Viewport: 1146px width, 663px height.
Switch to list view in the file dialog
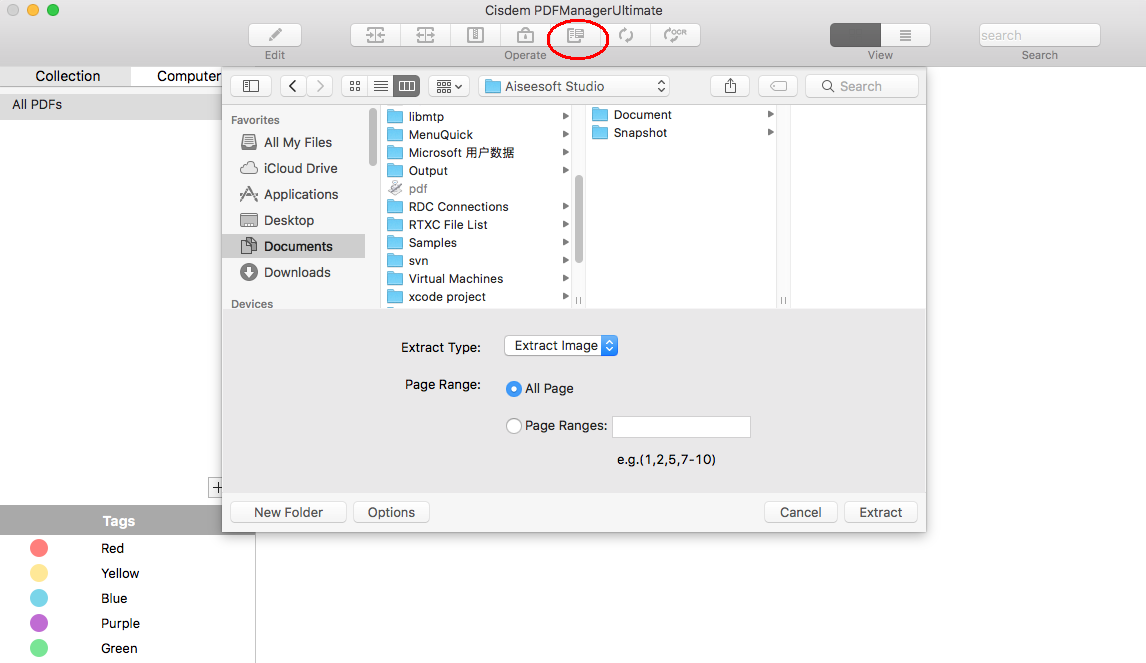380,85
